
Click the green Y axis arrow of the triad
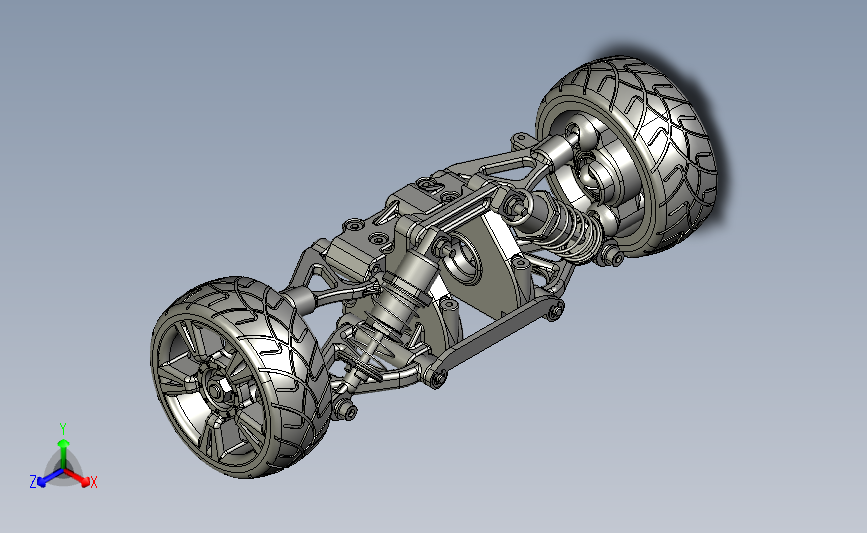pyautogui.click(x=64, y=453)
